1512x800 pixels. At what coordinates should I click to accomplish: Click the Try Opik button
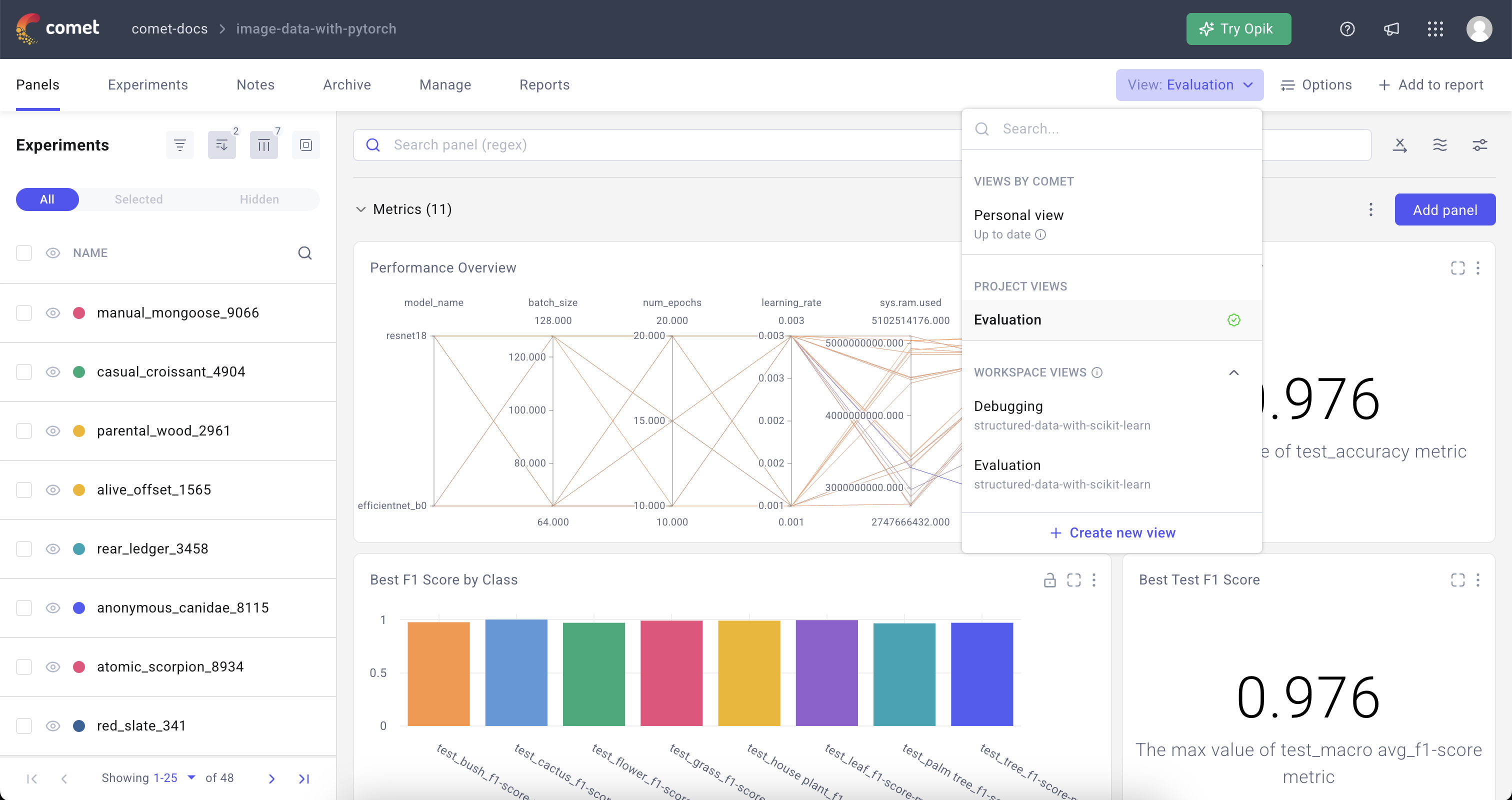coord(1238,29)
